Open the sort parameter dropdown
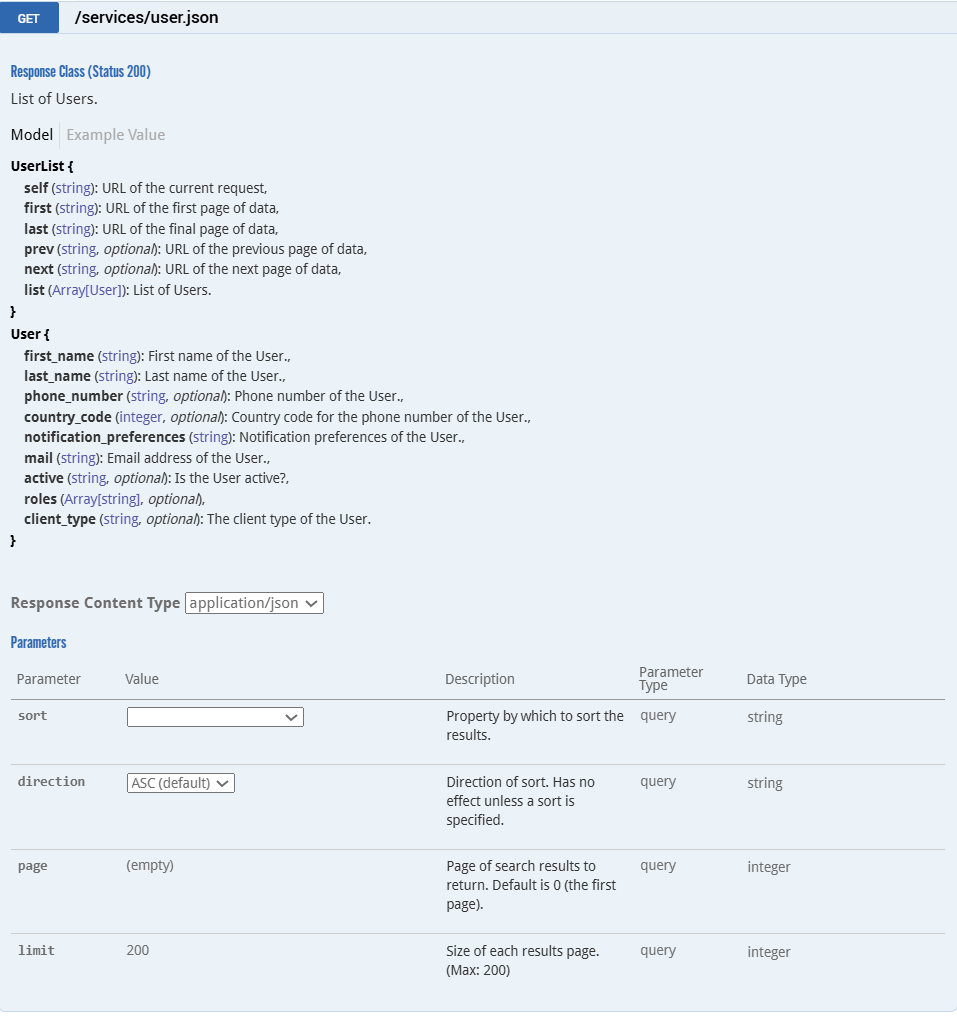The image size is (957, 1016). click(x=215, y=717)
